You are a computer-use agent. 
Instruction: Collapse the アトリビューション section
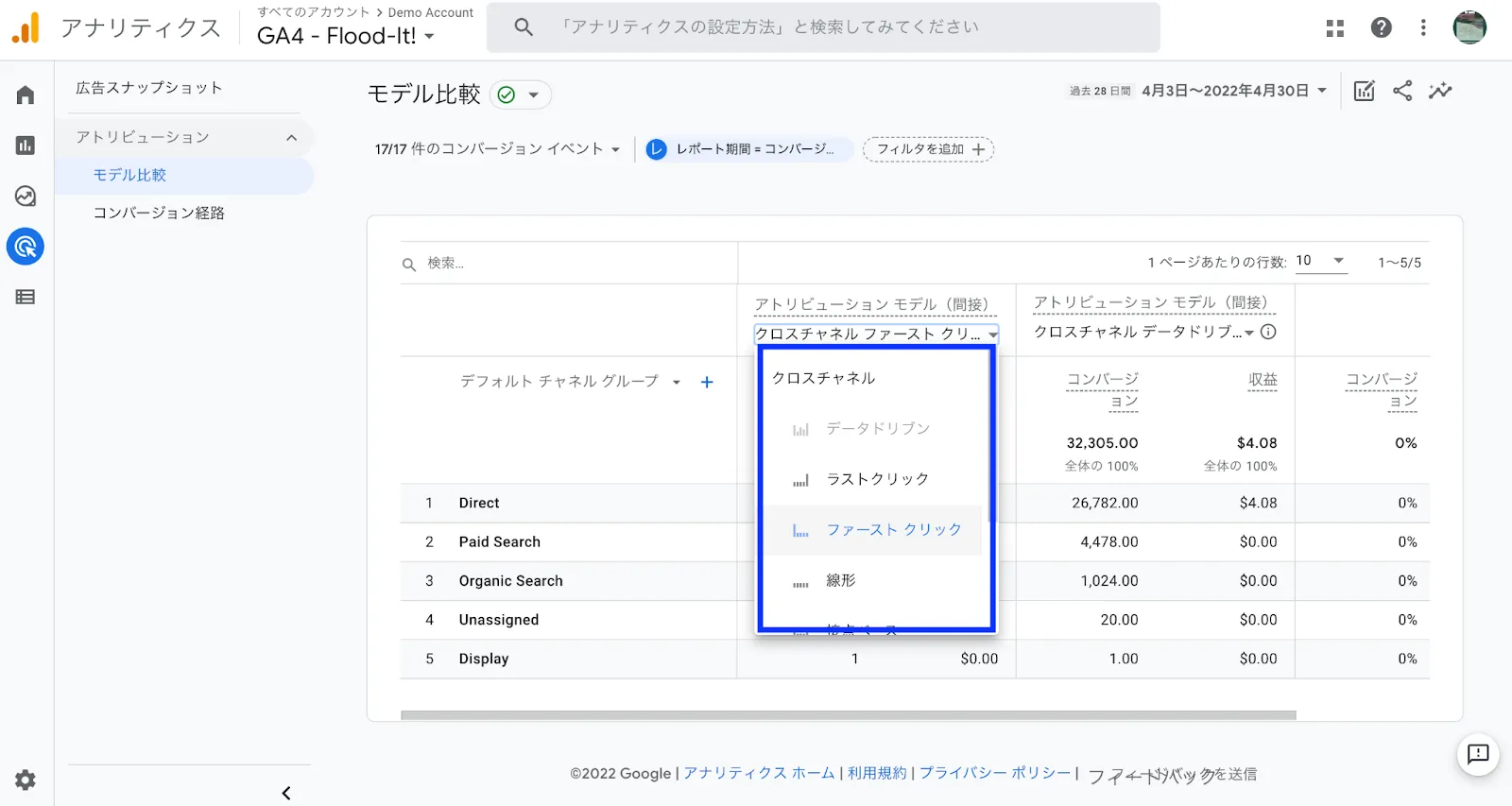tap(291, 138)
